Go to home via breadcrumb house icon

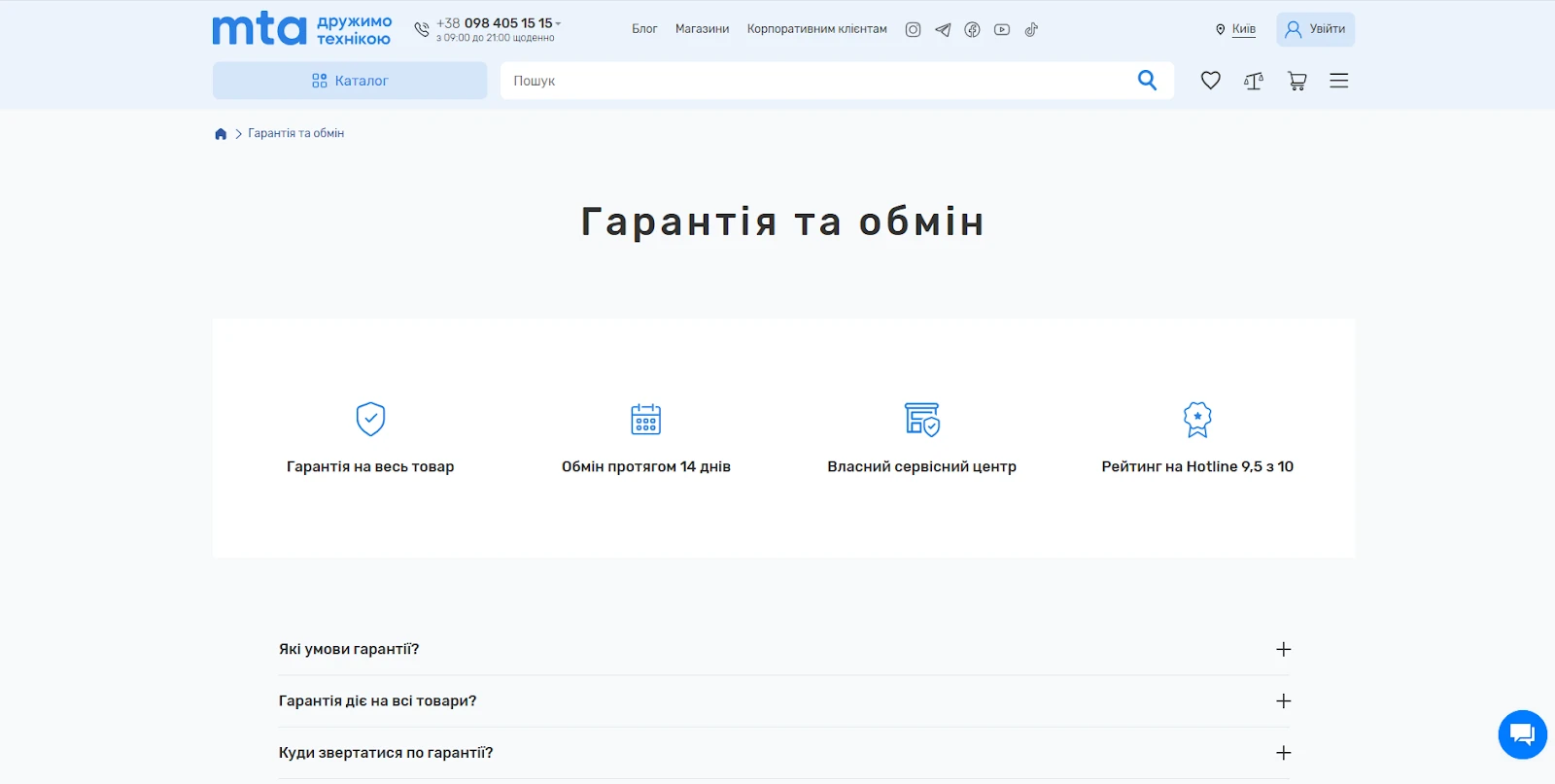click(x=221, y=134)
